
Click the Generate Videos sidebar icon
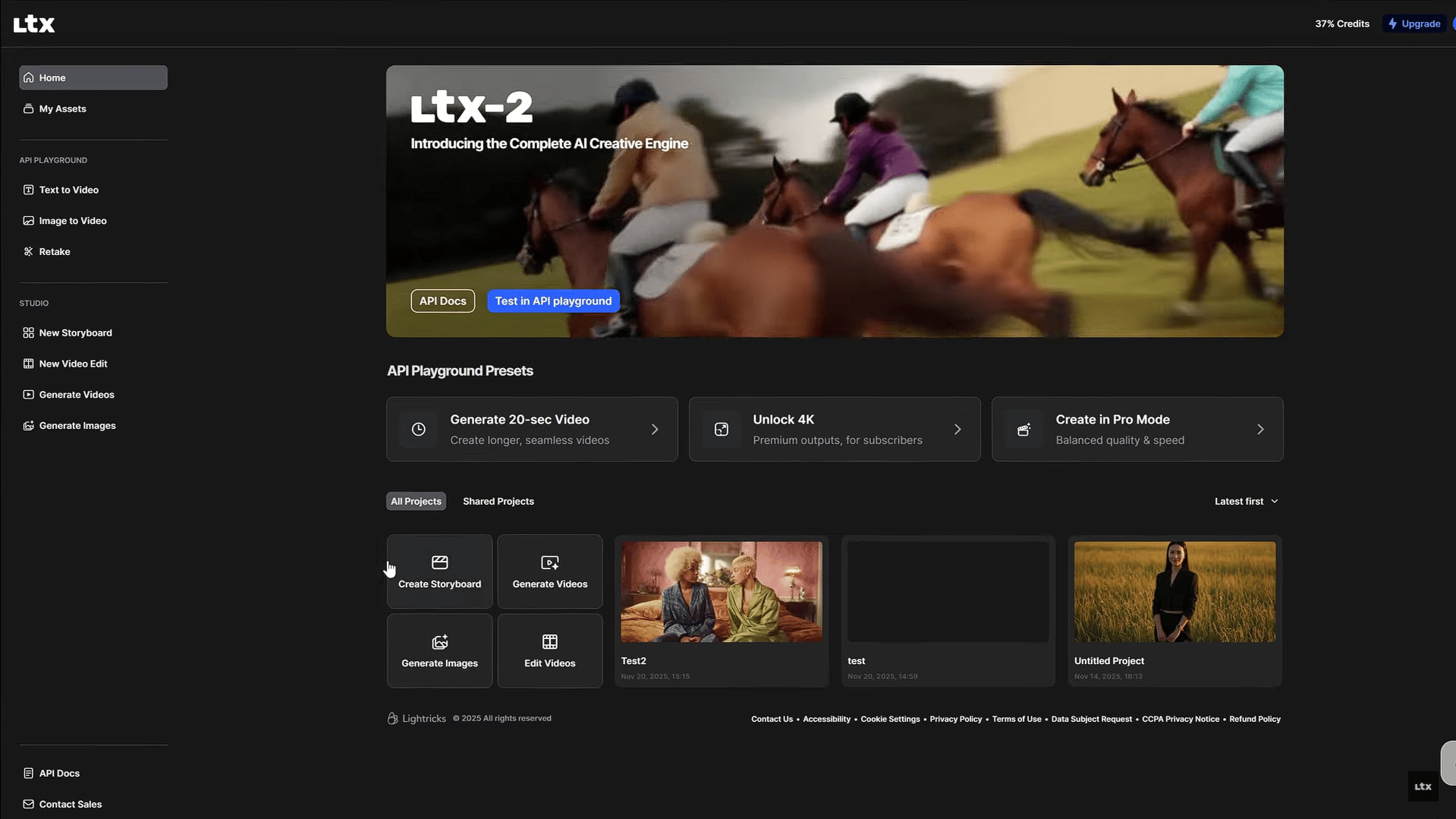(x=29, y=395)
